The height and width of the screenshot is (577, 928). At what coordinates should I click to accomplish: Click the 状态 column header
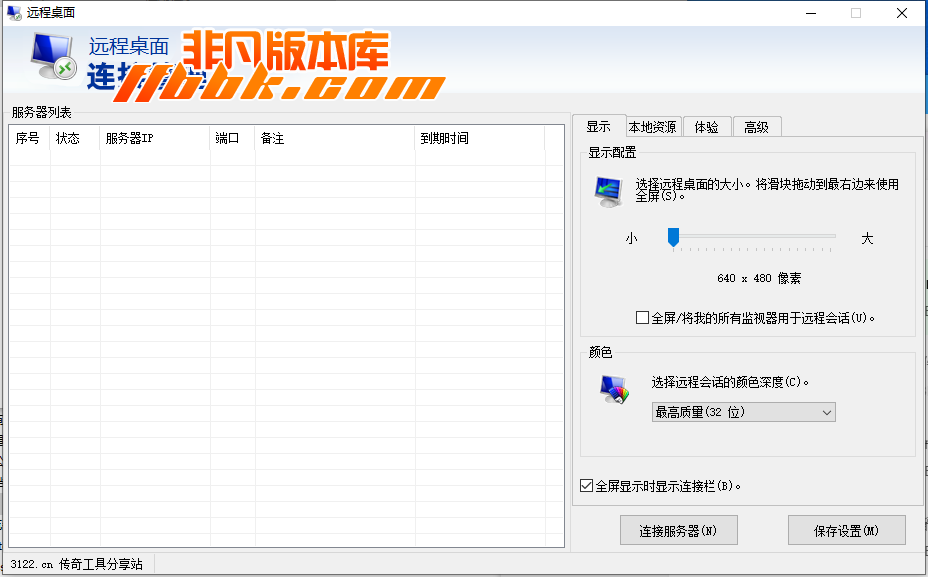point(74,139)
